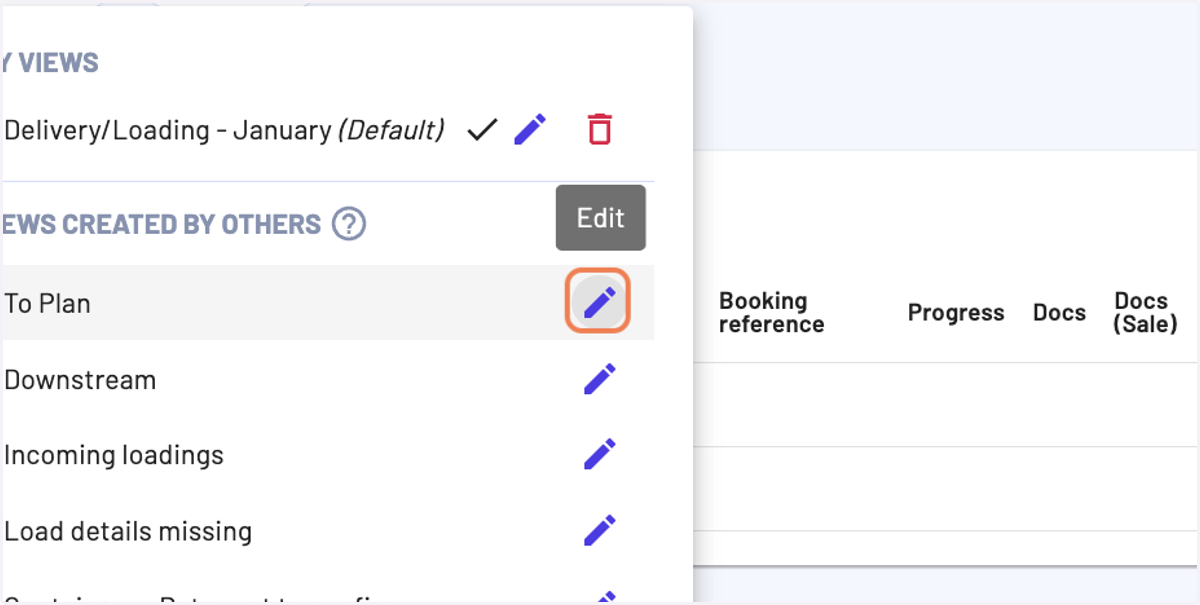The width and height of the screenshot is (1200, 605).
Task: Select the Delivery/Loading - January view
Action: click(224, 130)
